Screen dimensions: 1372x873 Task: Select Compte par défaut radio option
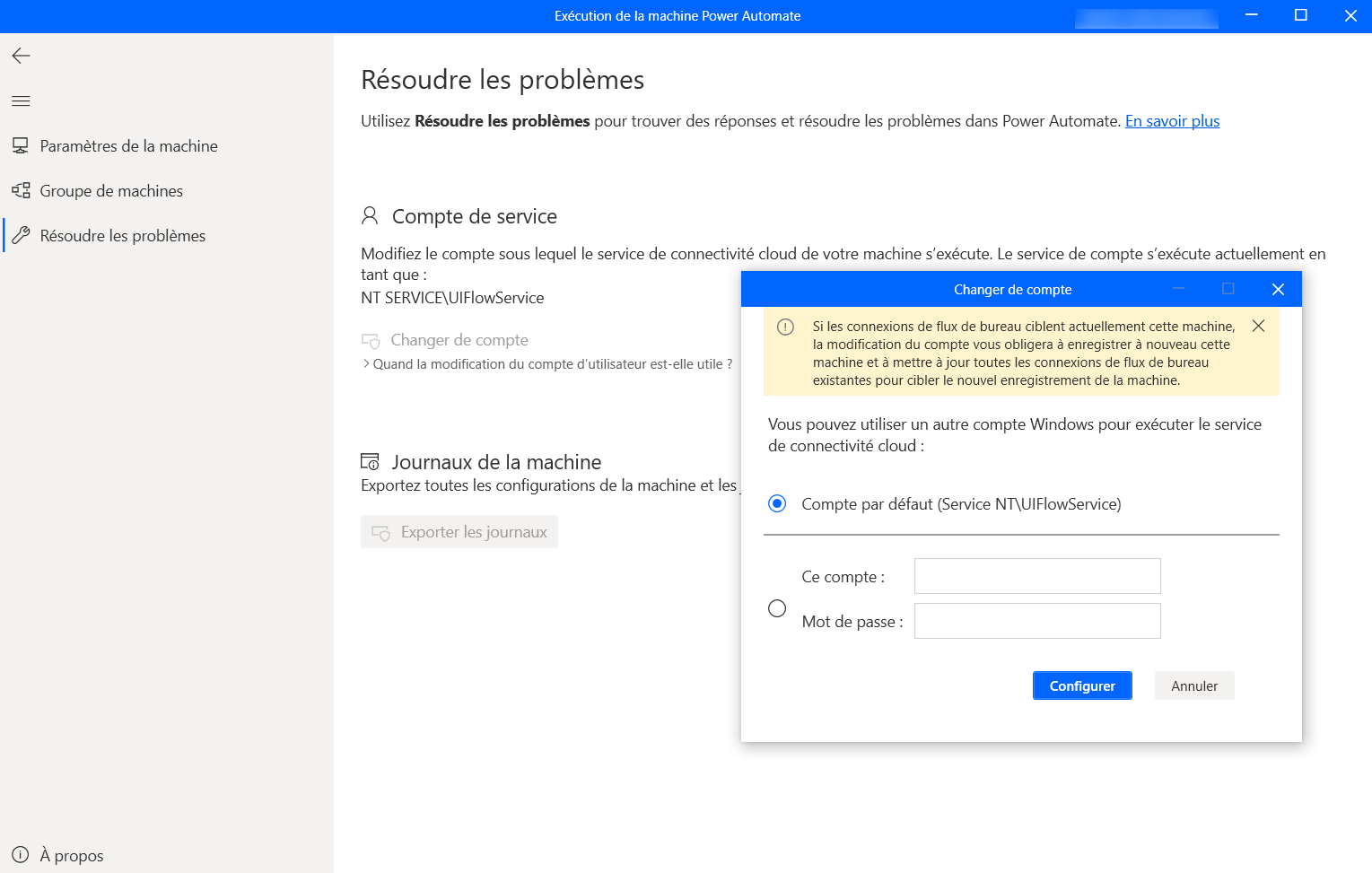point(777,503)
